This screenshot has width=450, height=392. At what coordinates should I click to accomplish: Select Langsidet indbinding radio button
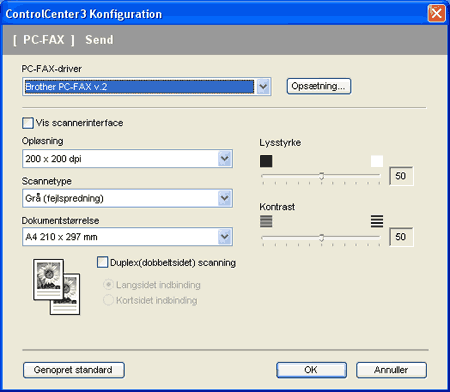coord(108,285)
